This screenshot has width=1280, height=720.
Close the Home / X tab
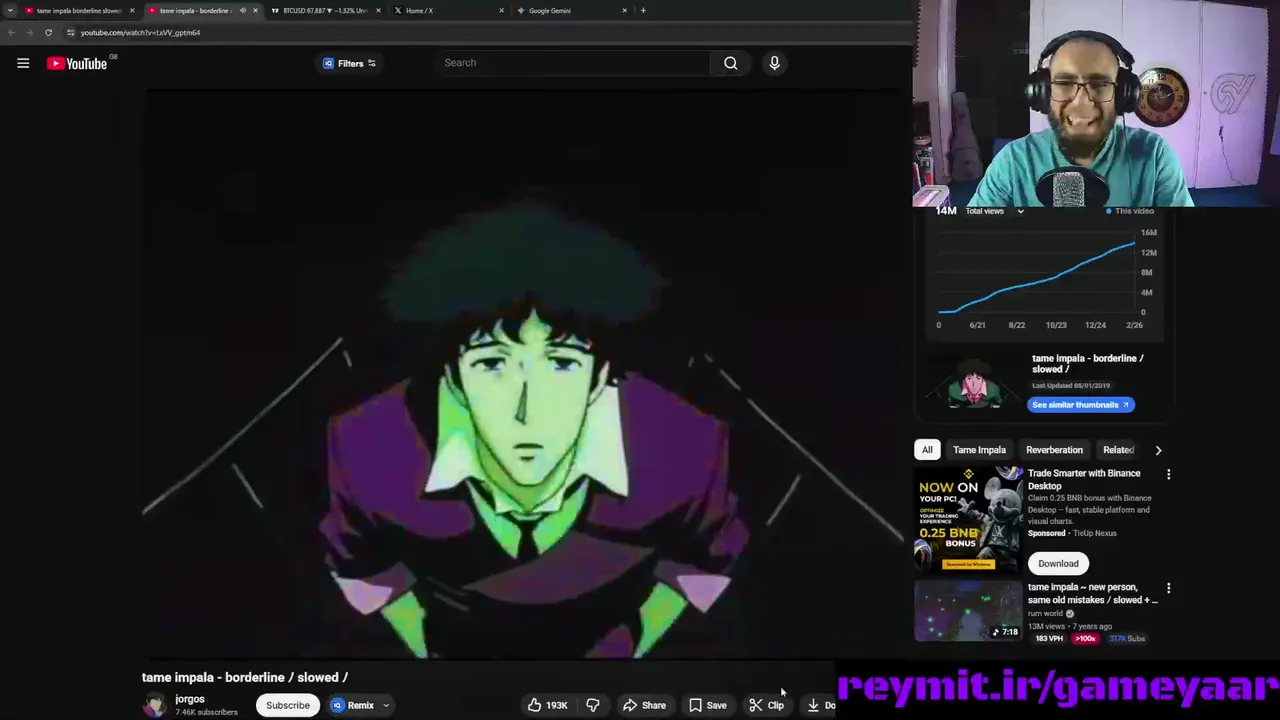pyautogui.click(x=501, y=10)
